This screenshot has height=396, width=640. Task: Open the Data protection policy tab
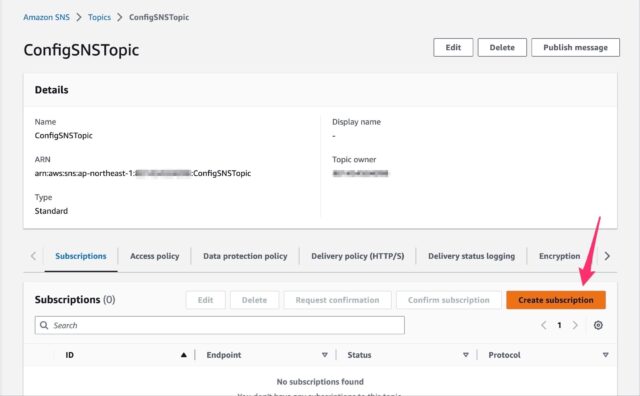(245, 256)
